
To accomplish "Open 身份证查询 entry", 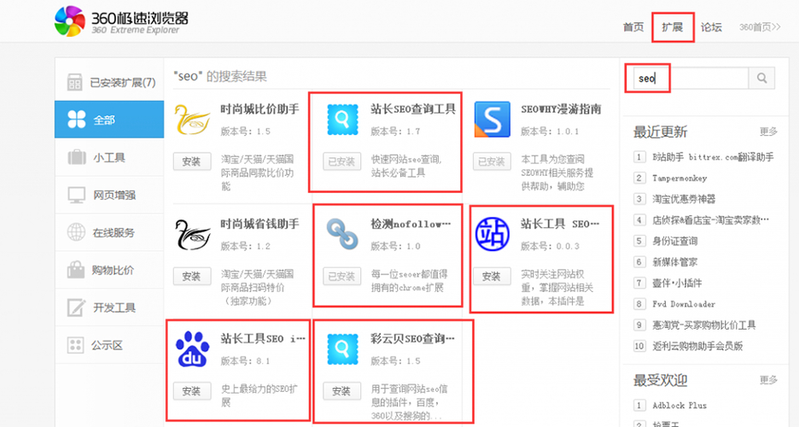I will pyautogui.click(x=675, y=241).
